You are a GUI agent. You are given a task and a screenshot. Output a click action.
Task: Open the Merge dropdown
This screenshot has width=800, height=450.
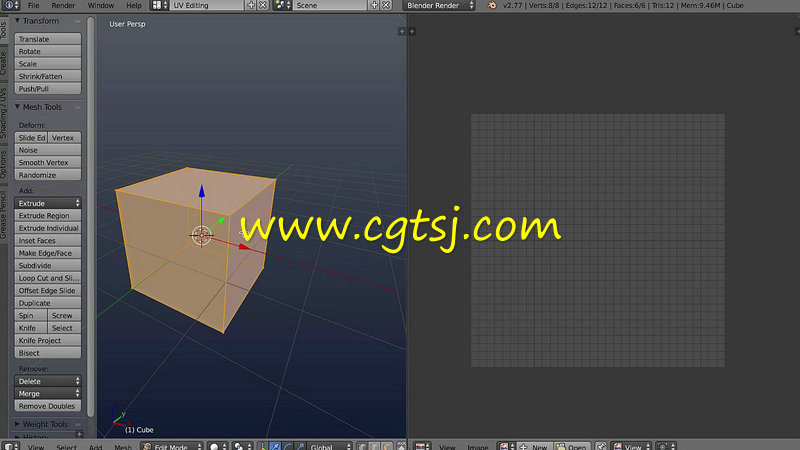click(x=47, y=393)
